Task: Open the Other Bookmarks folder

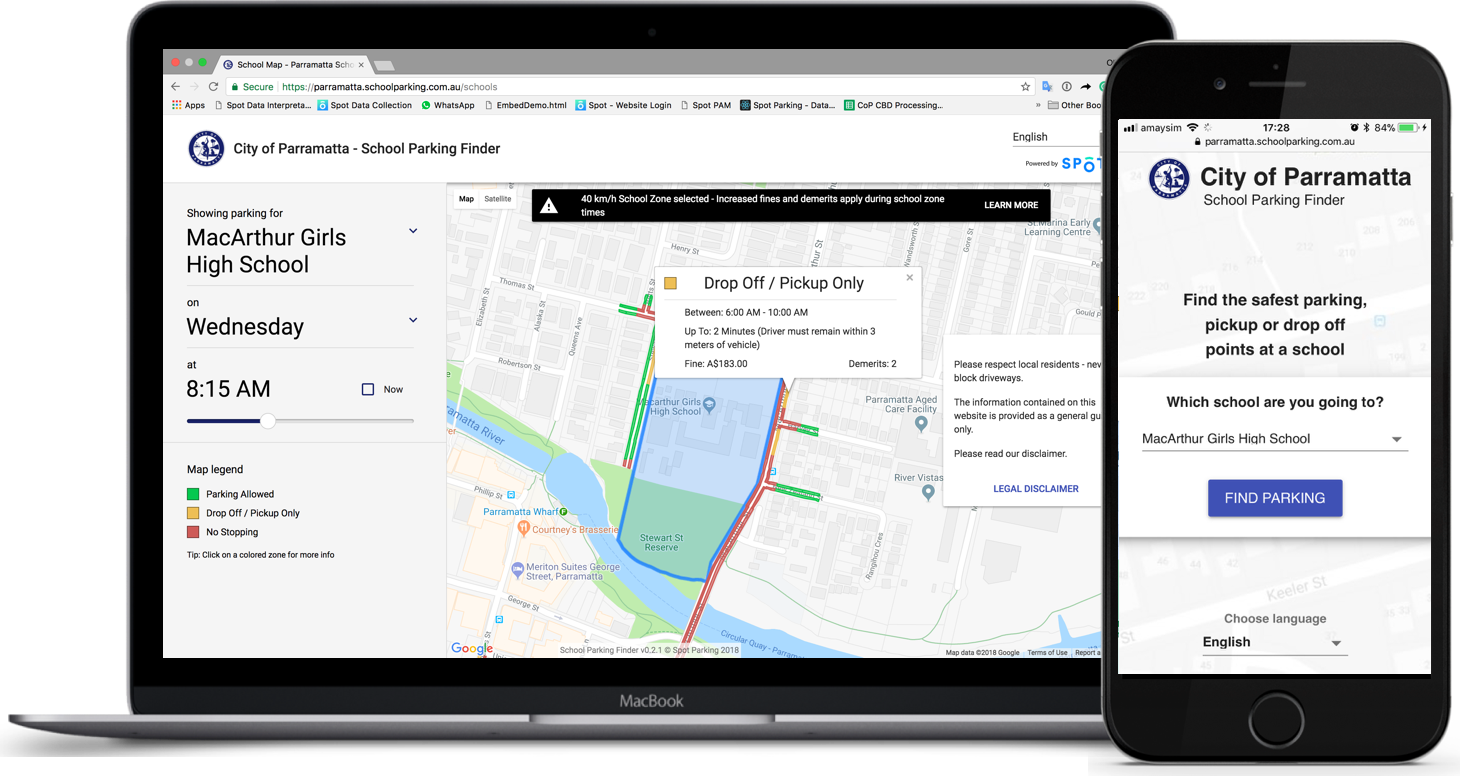Action: (x=1075, y=105)
